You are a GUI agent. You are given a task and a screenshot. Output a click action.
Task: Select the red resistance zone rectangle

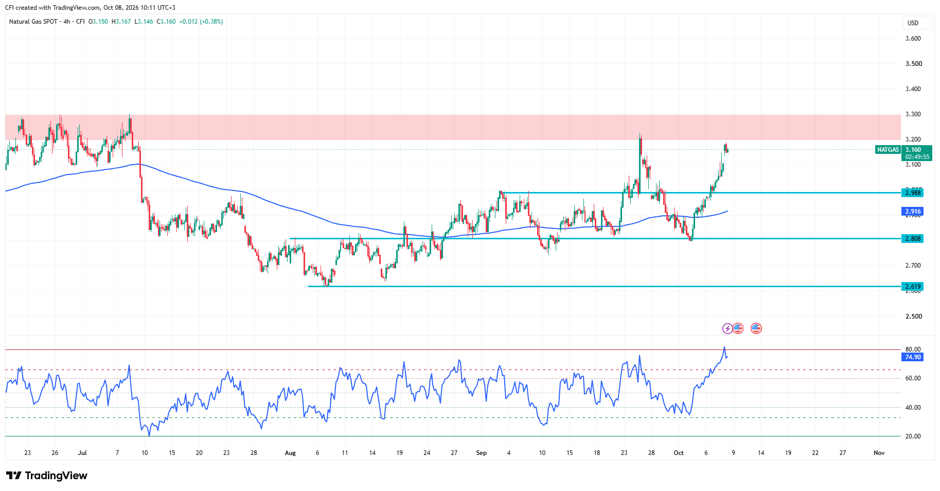coord(453,127)
